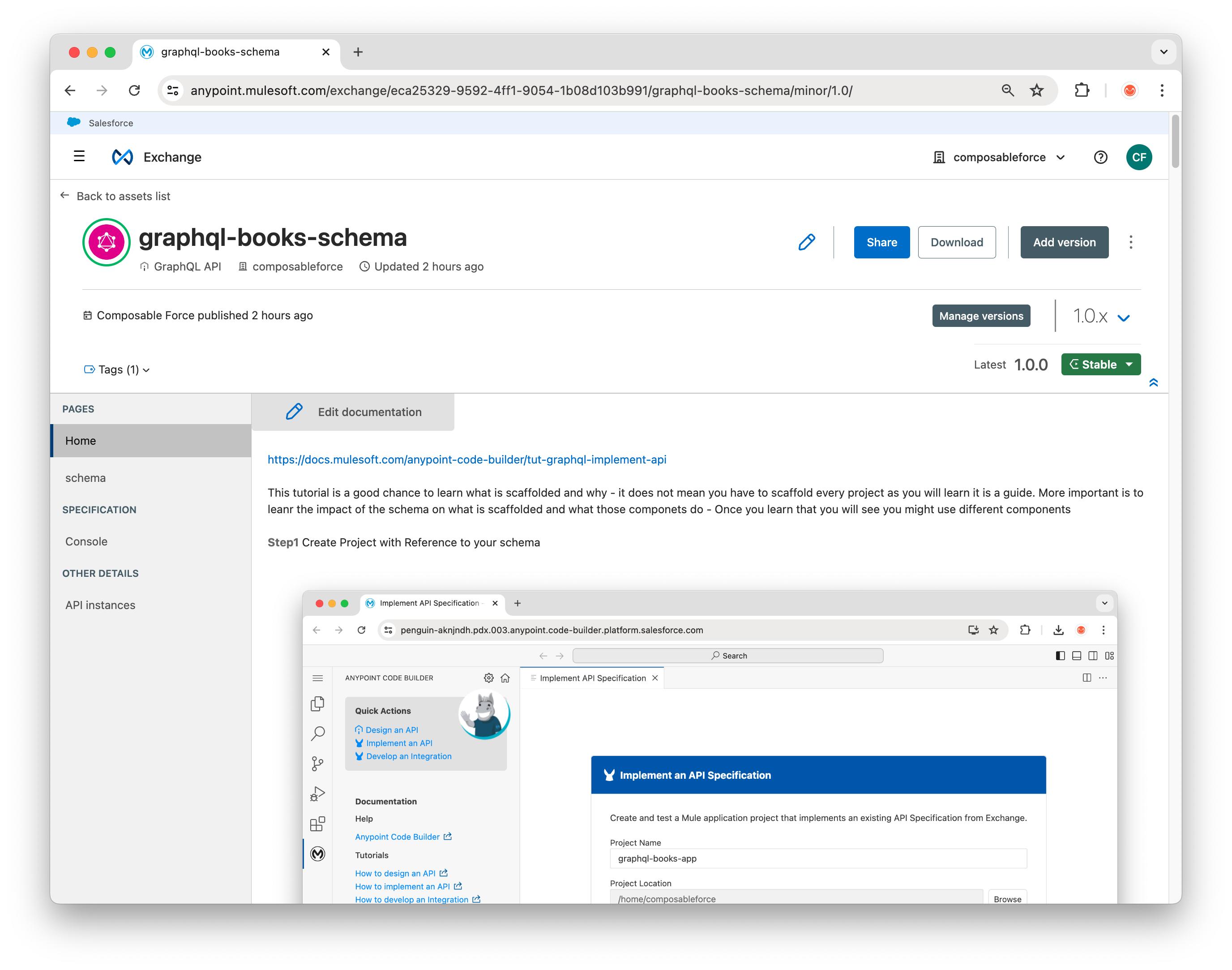Click the Salesforce bookmark label

click(111, 123)
